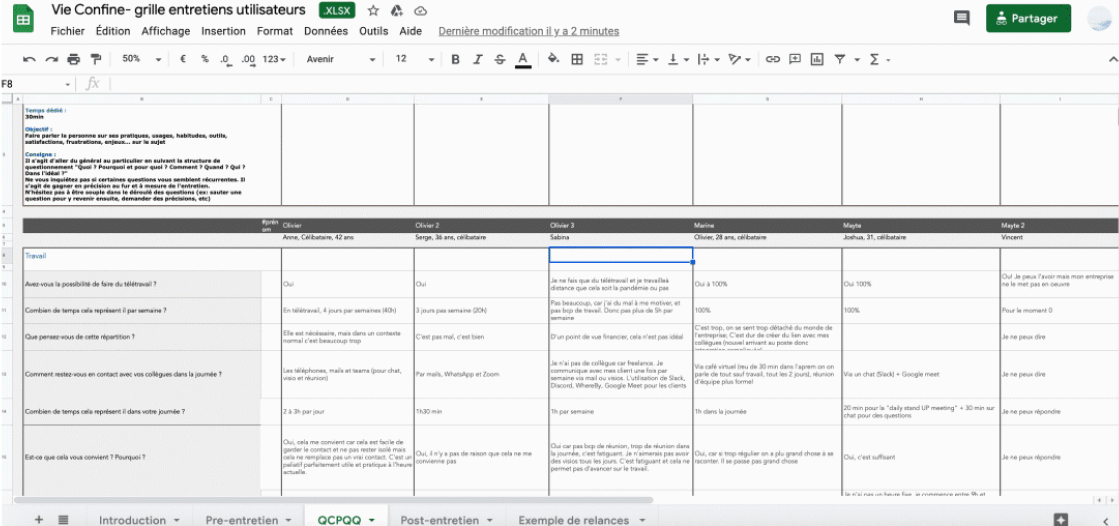Open the comment history icon
This screenshot has height=526, width=1119.
tap(962, 18)
